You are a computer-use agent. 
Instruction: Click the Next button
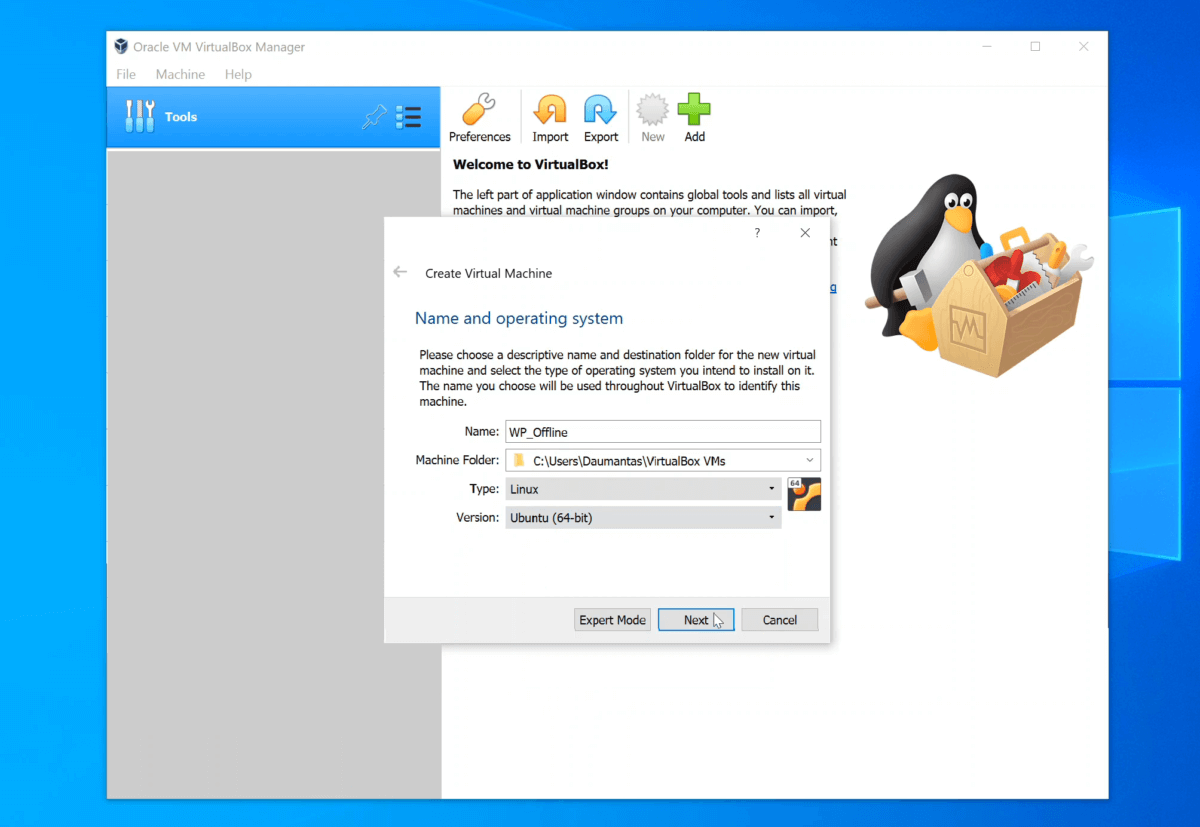click(696, 620)
